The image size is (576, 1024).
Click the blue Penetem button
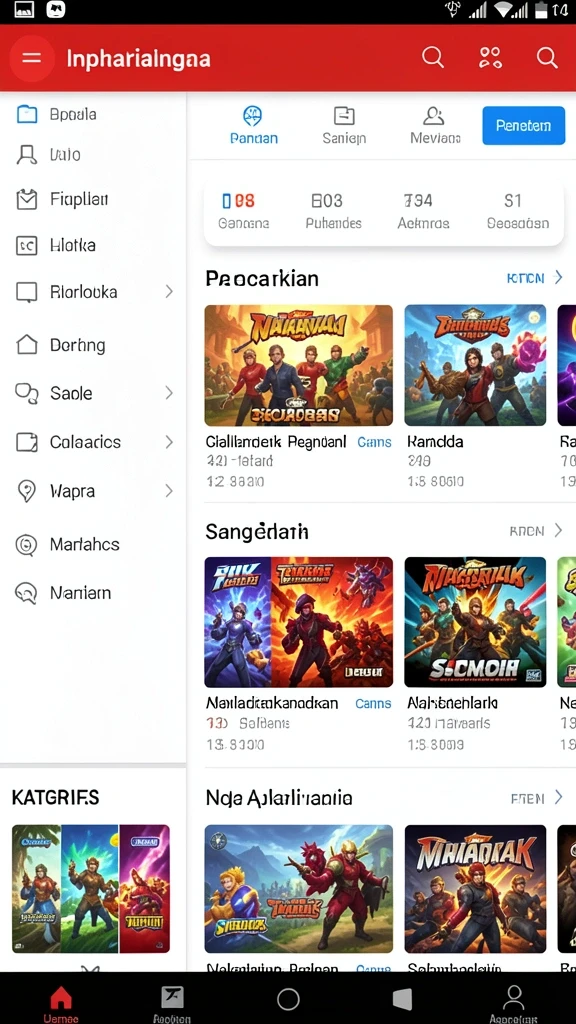click(523, 125)
